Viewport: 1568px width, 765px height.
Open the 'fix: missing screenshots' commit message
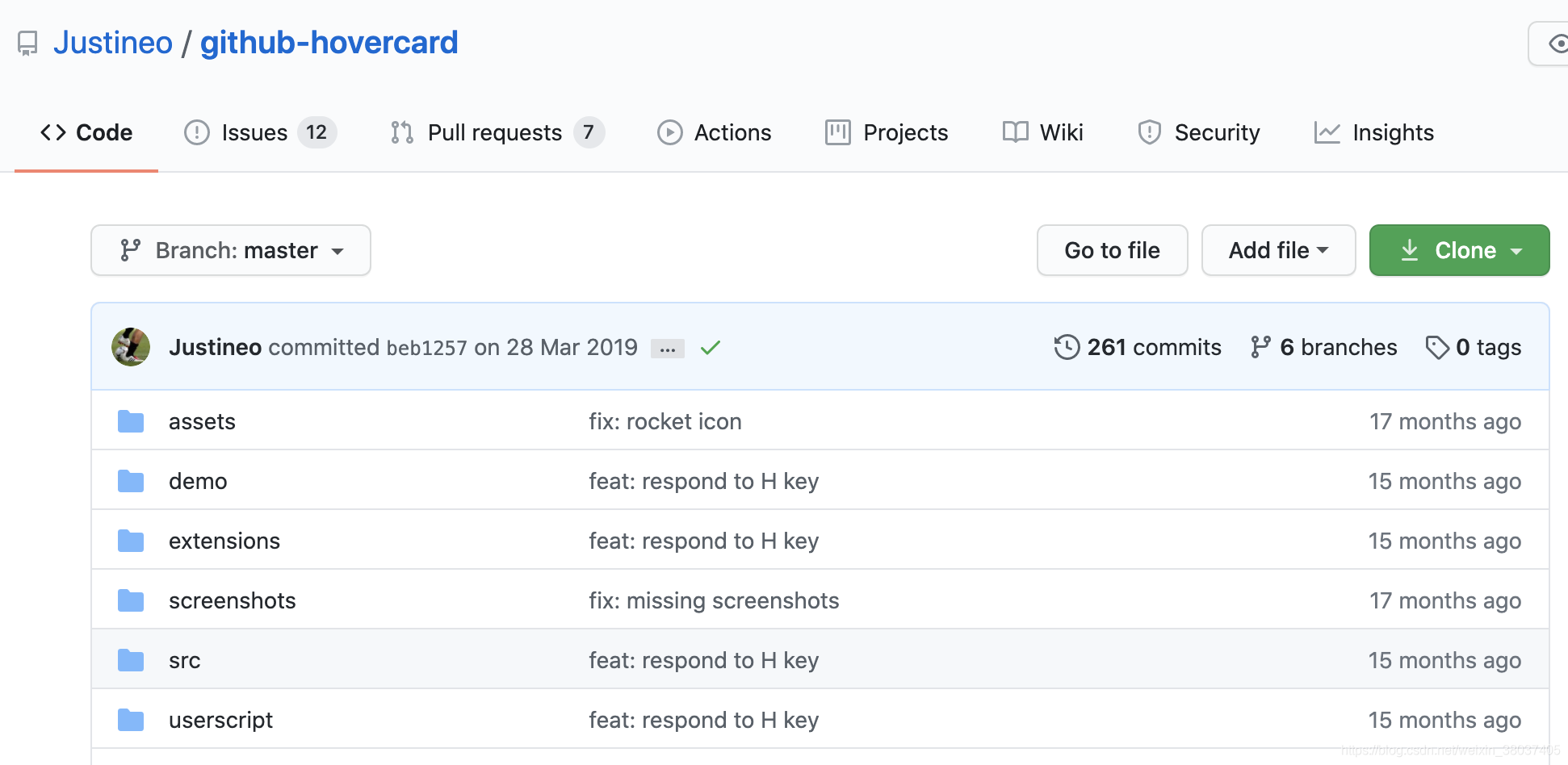(x=714, y=600)
